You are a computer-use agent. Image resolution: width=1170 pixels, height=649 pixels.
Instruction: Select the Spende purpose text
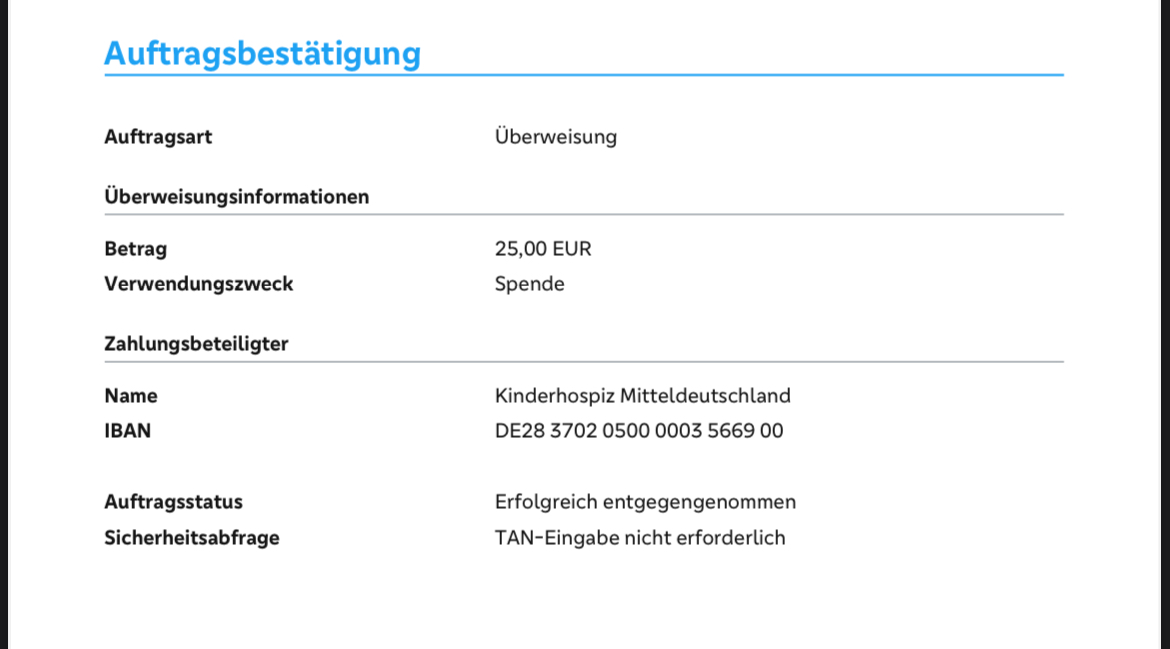pyautogui.click(x=529, y=284)
